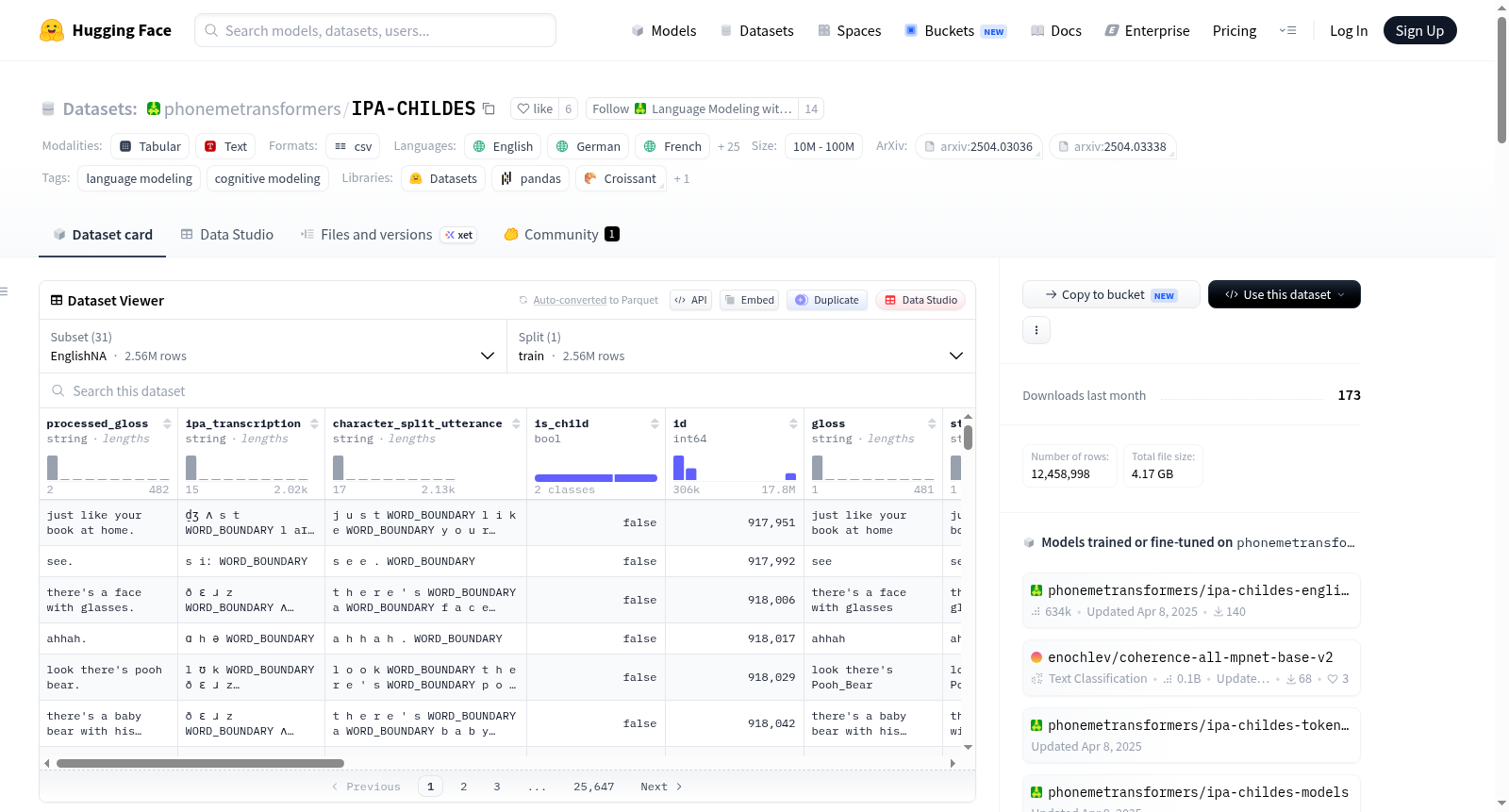Open the navigation menu icon beside Pricing
1509x812 pixels.
(1287, 30)
